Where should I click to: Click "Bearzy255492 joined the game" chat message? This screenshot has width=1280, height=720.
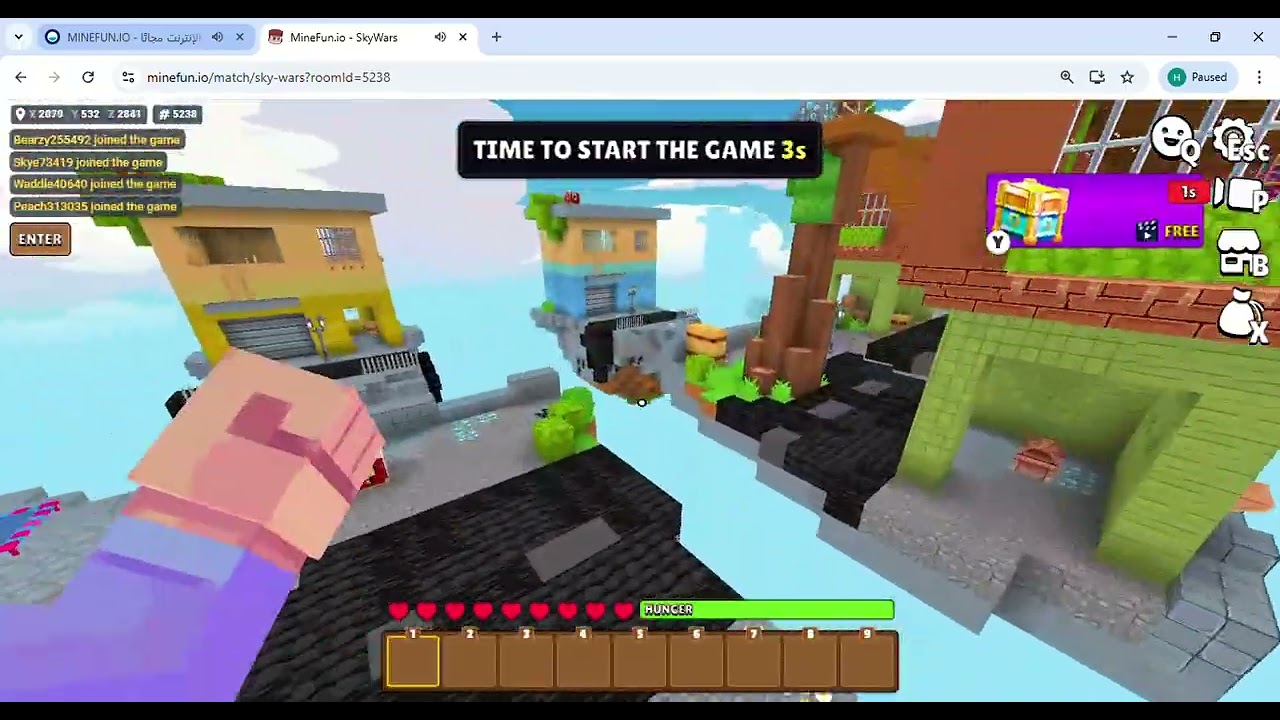click(x=96, y=140)
